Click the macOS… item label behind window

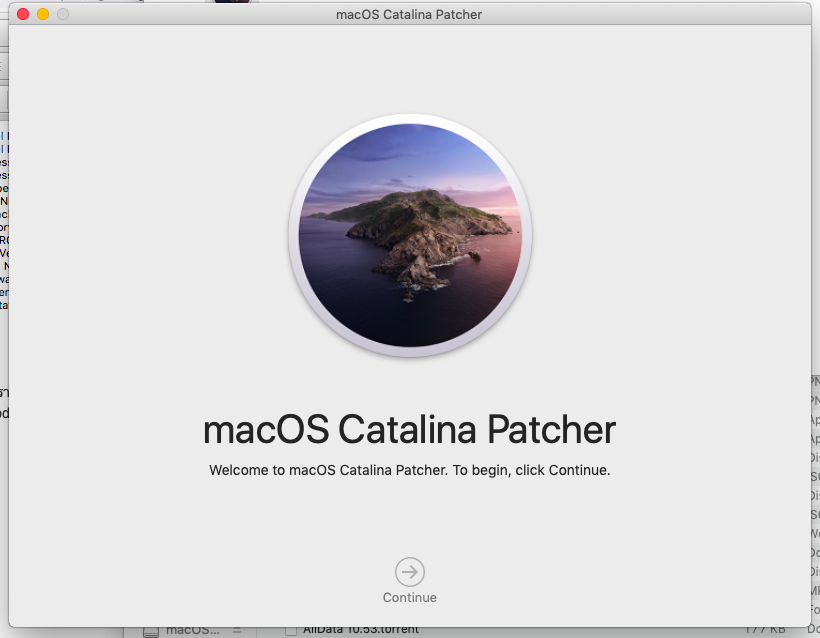192,630
